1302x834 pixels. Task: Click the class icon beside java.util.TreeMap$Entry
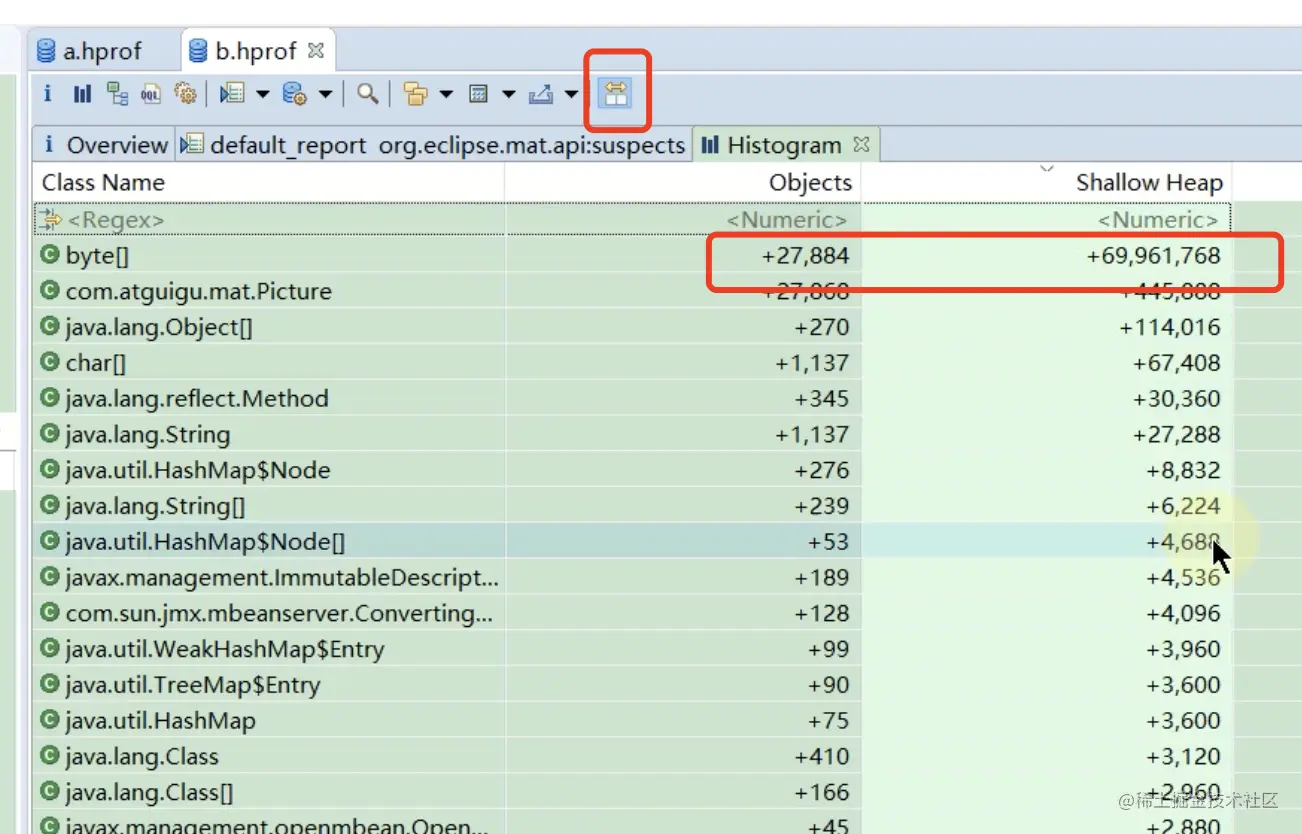click(x=49, y=685)
